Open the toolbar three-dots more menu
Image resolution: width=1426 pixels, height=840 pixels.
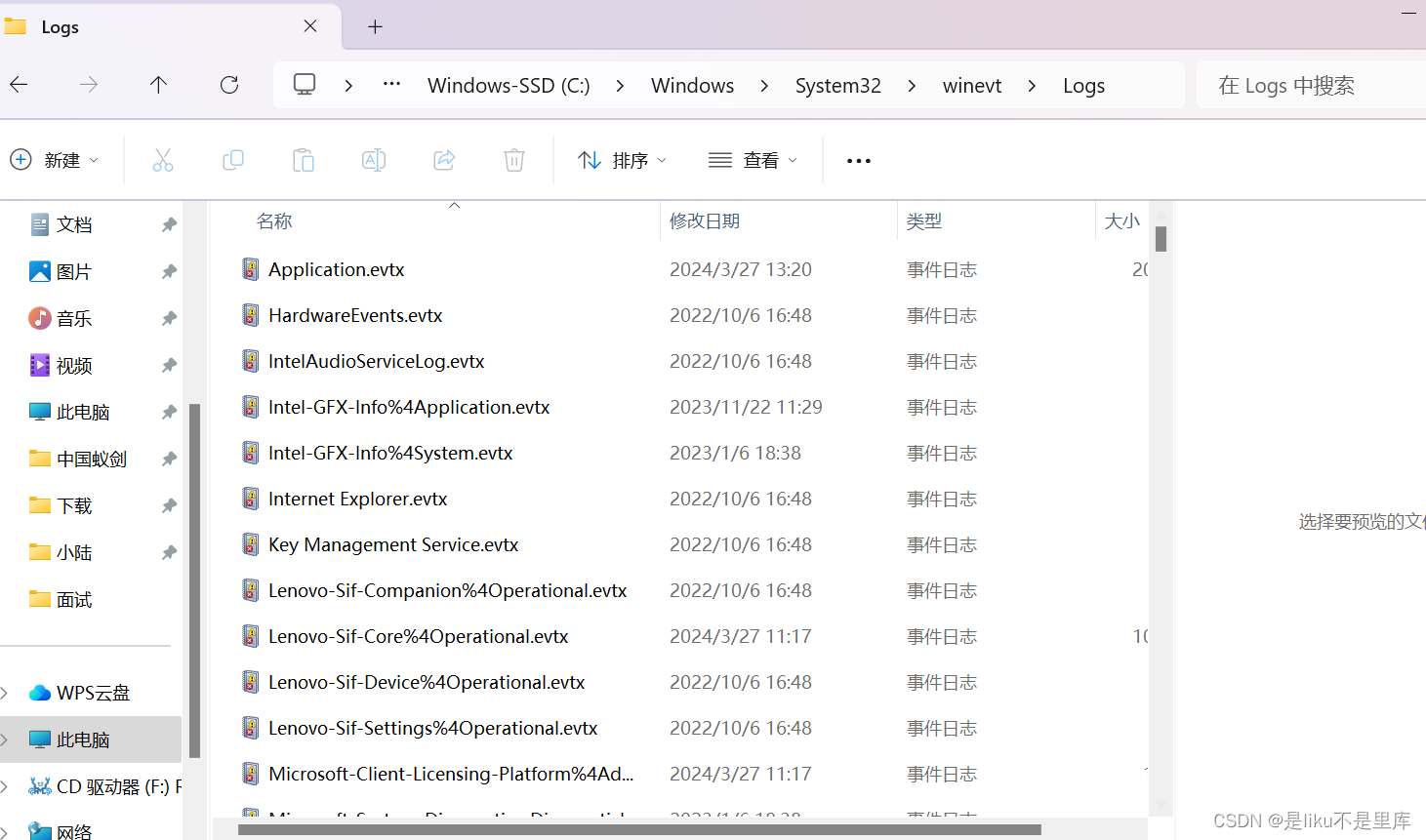pos(859,161)
